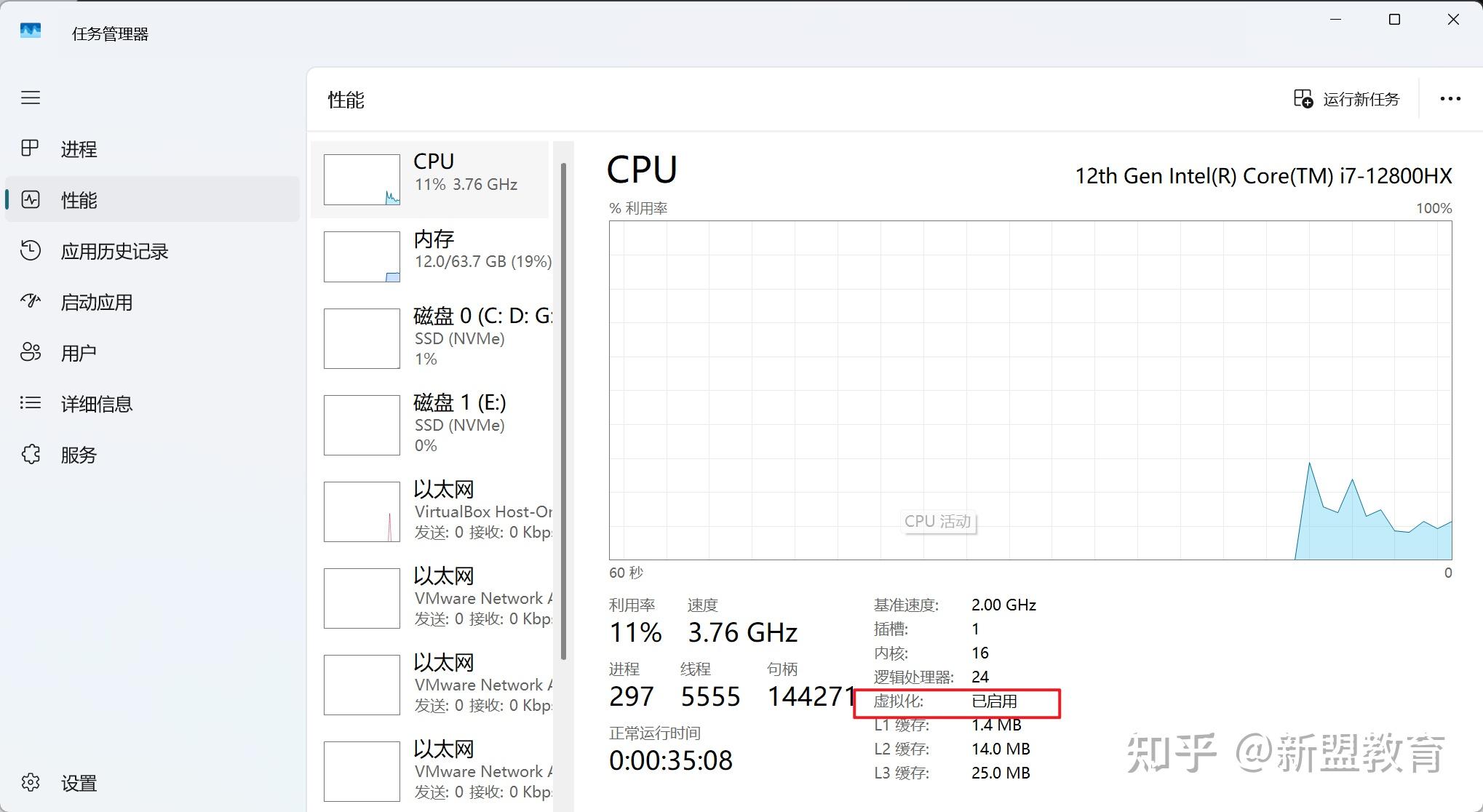Open the 详细信息 page
1483x812 pixels.
(x=95, y=404)
